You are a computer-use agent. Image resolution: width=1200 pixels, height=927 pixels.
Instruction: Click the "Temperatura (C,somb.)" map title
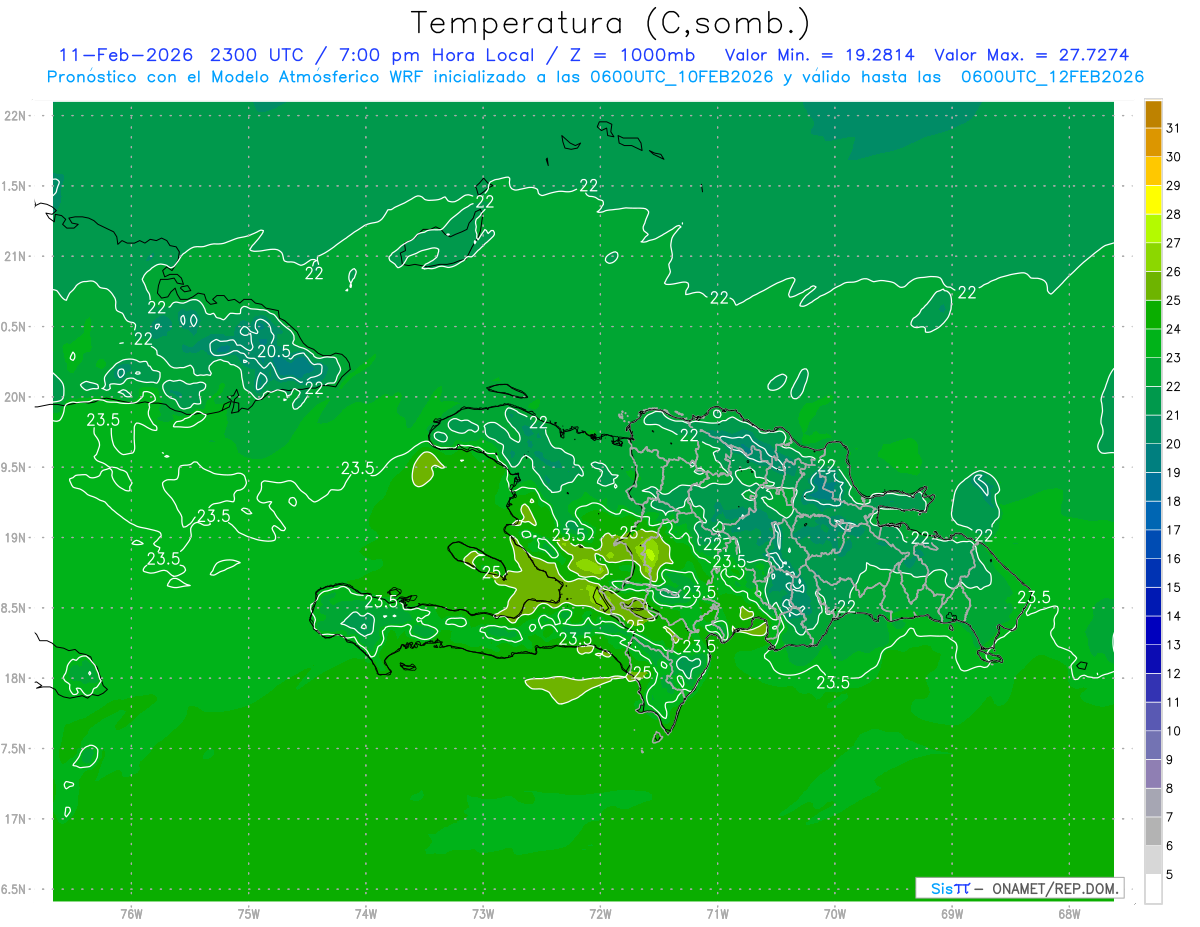point(611,23)
